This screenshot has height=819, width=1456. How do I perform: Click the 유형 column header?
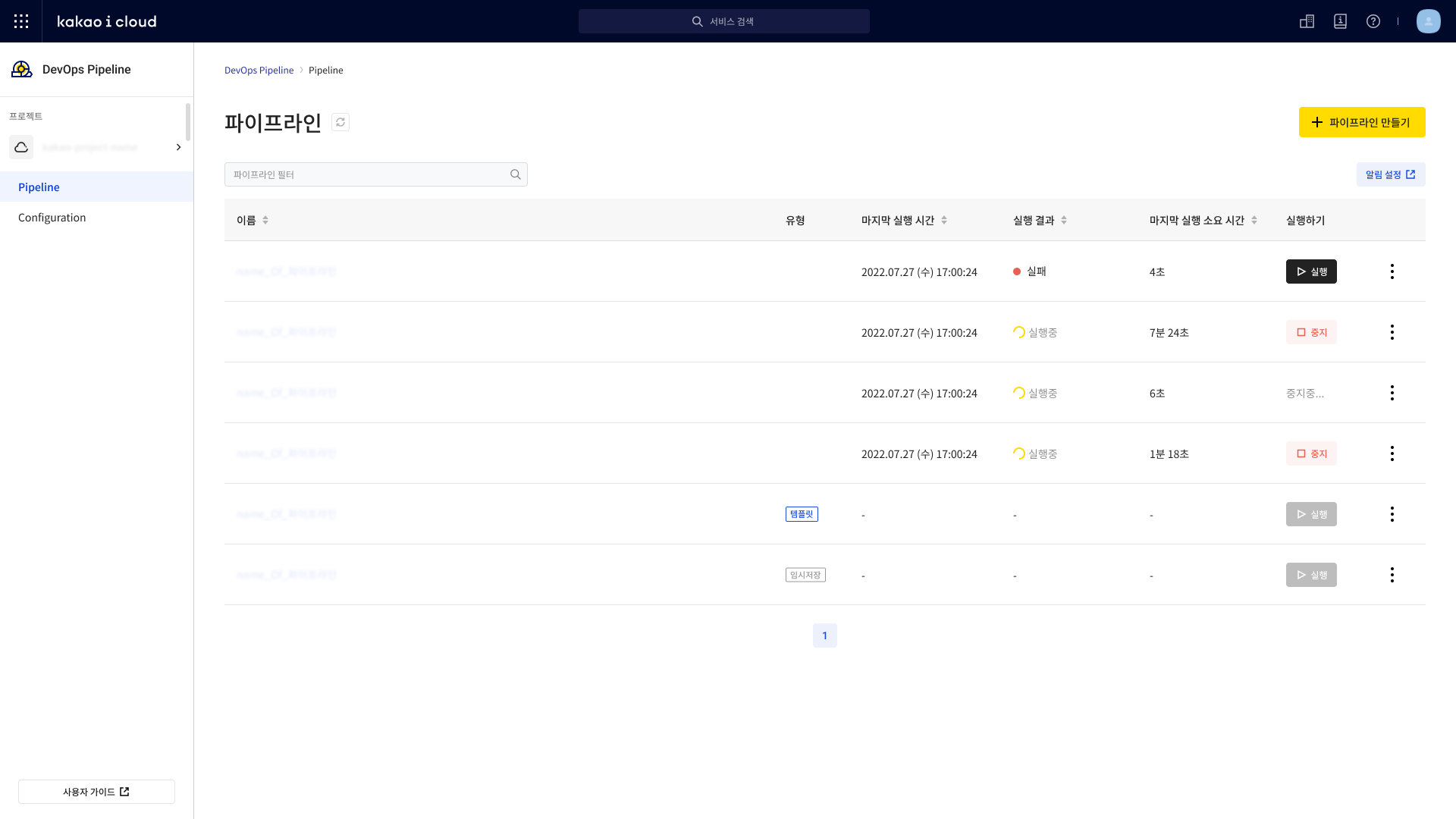[x=795, y=220]
